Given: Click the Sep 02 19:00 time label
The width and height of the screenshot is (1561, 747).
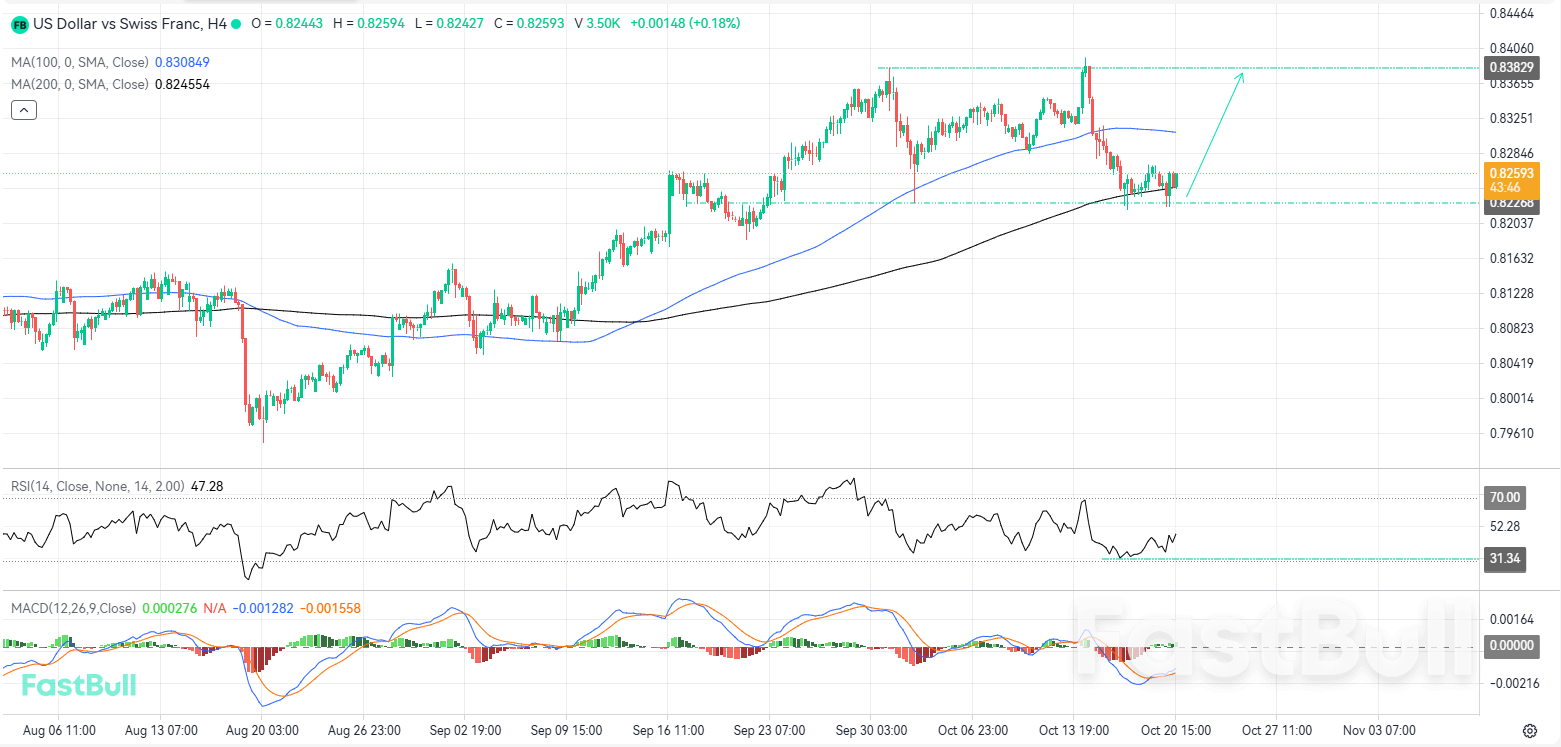Looking at the screenshot, I should (466, 730).
